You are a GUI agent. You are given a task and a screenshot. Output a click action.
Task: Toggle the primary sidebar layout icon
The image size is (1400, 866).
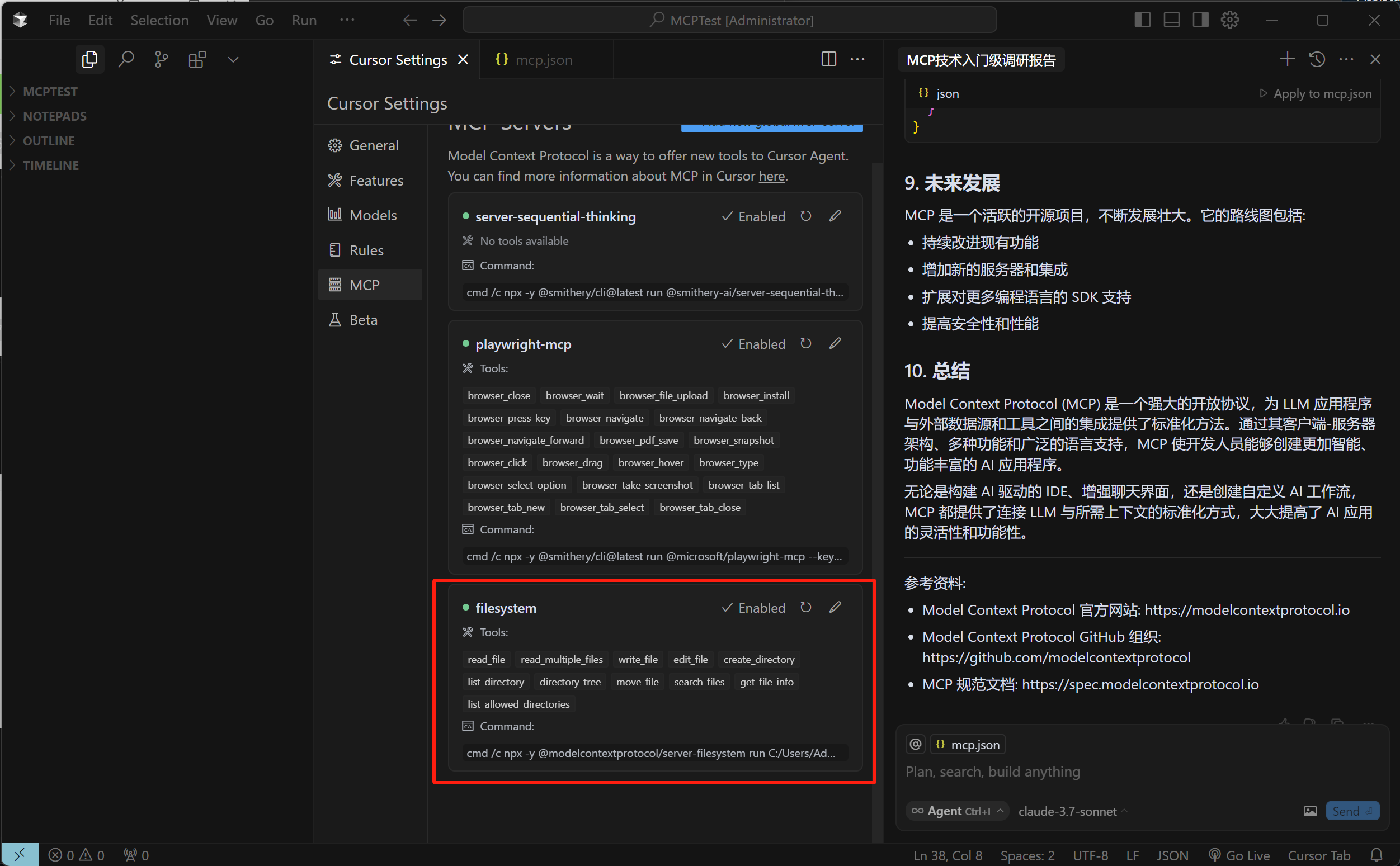tap(1142, 20)
